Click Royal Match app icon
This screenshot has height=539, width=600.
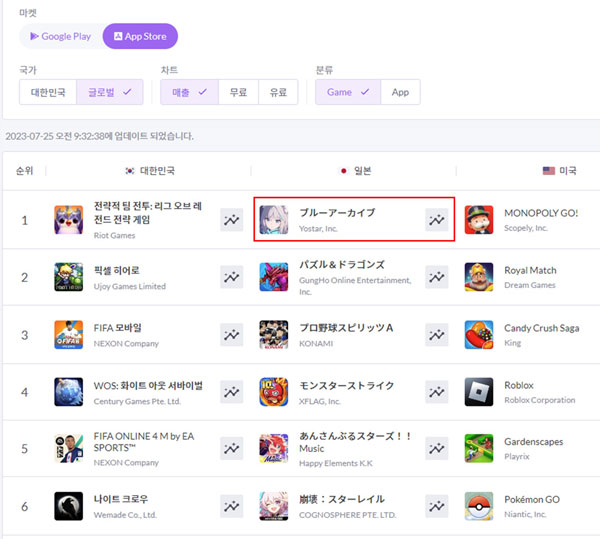pos(479,277)
